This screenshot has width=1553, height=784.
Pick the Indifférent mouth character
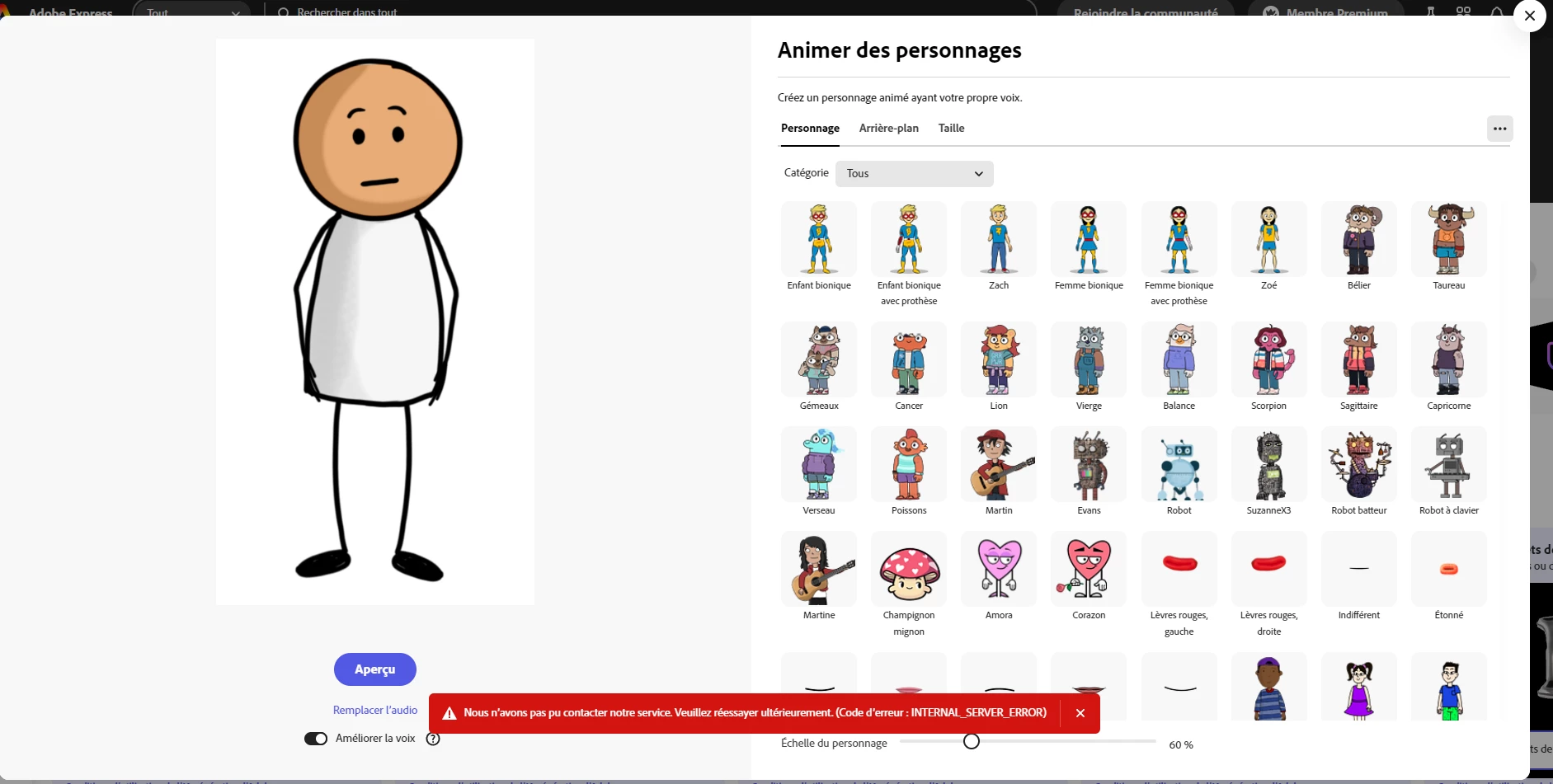pos(1359,569)
